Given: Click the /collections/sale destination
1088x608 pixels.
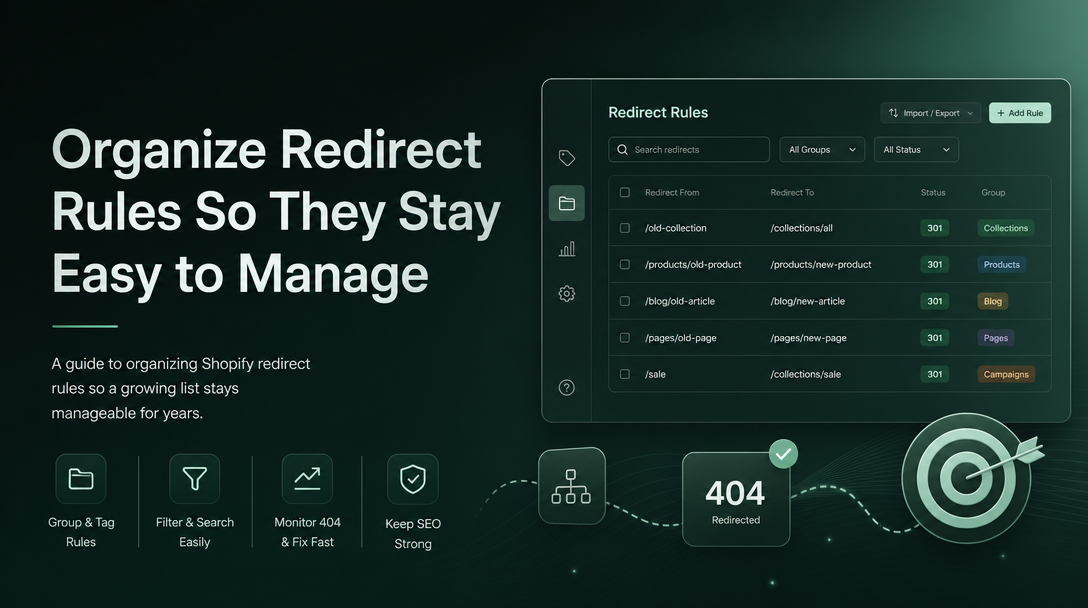Looking at the screenshot, I should (806, 374).
